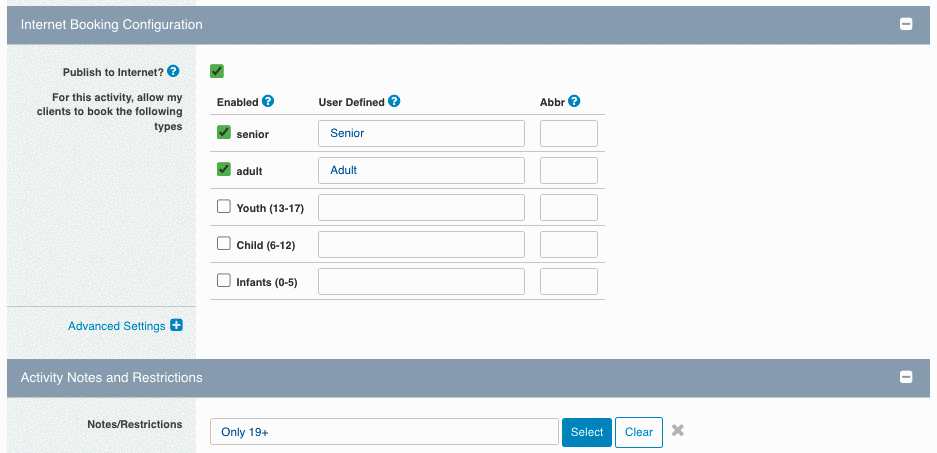This screenshot has height=453, width=937.
Task: Uncheck the adult booking type
Action: [223, 170]
